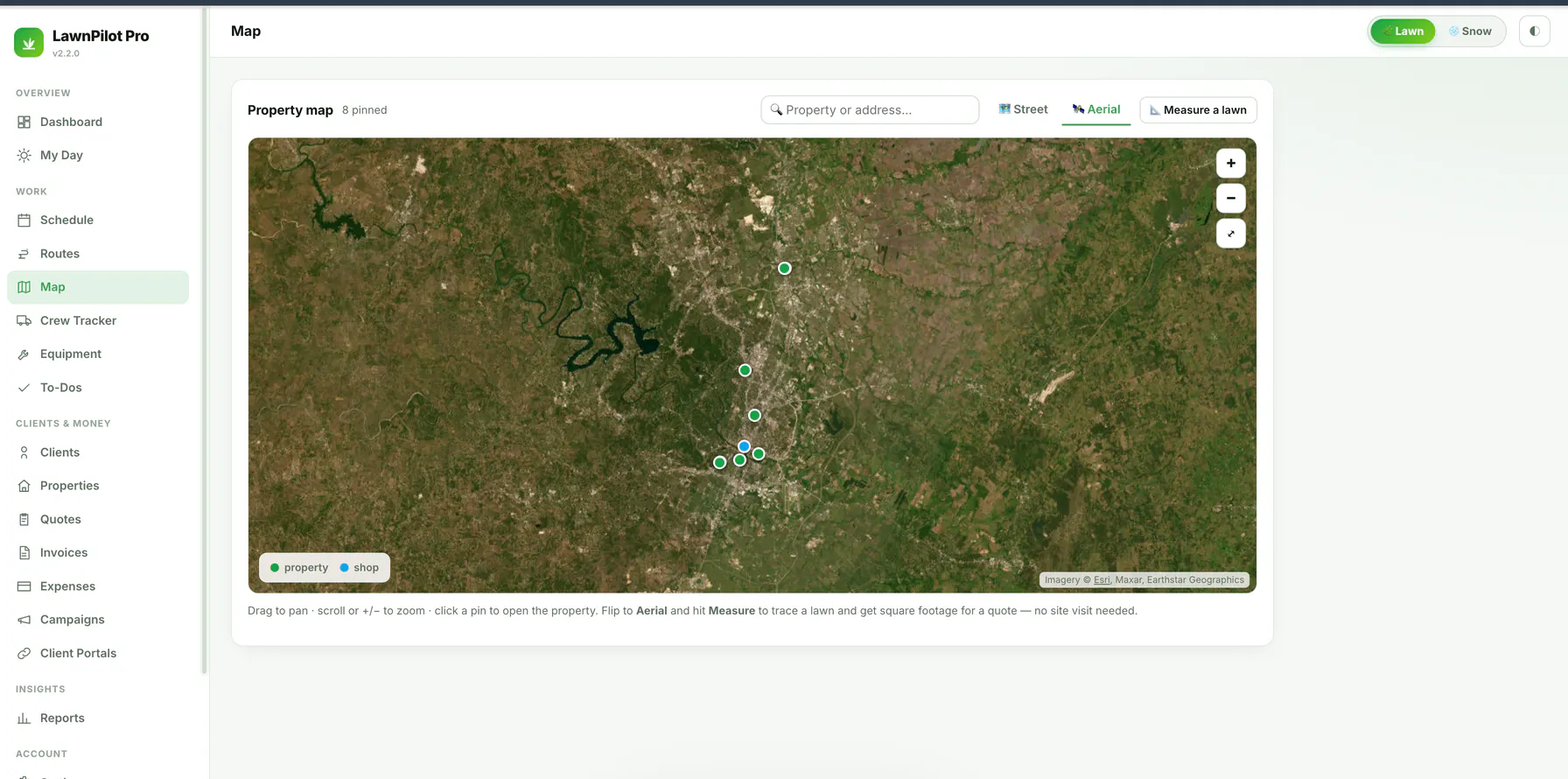
Task: Open Equipment wrench icon in sidebar
Action: tap(24, 354)
